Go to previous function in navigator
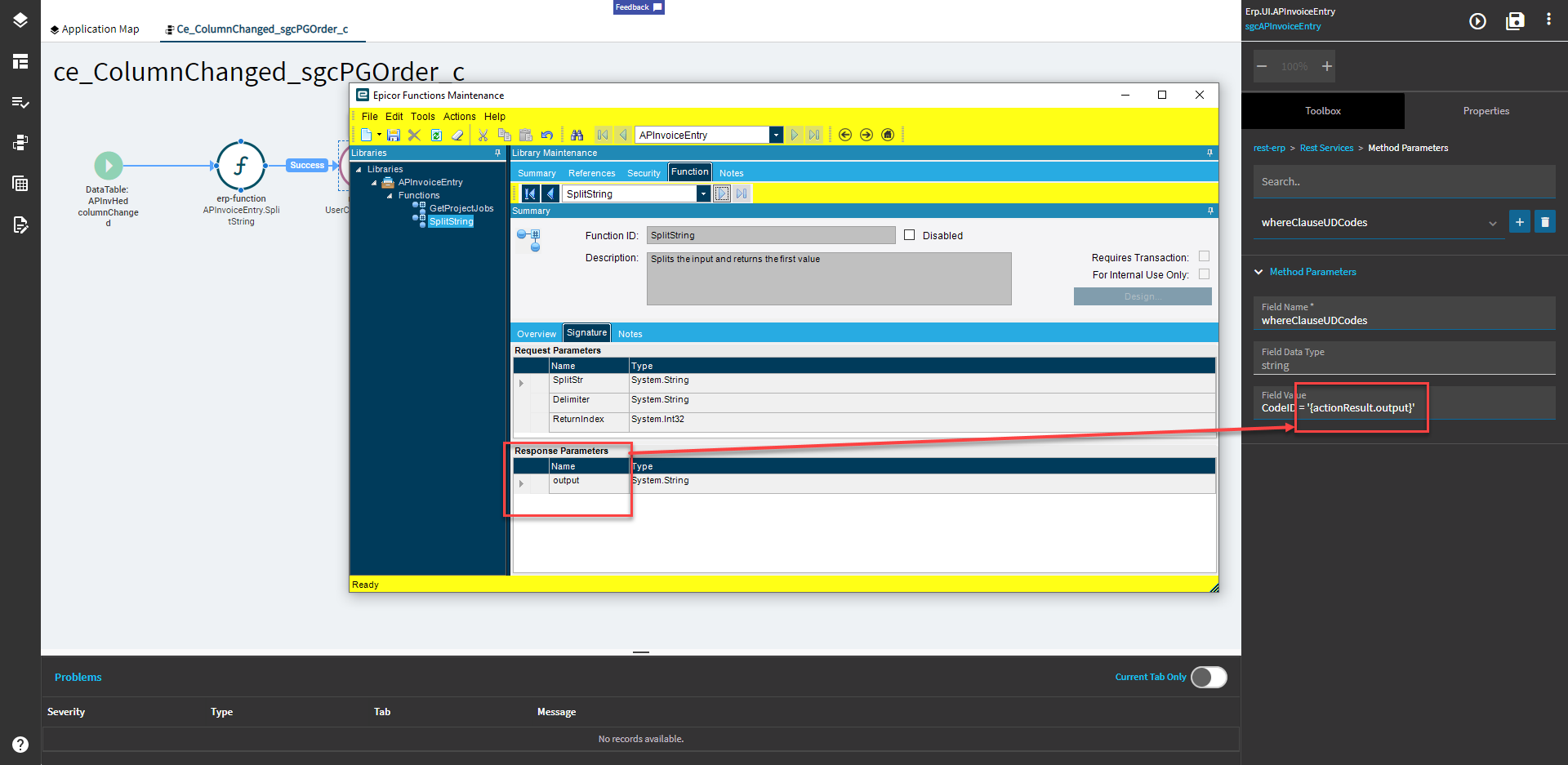The image size is (1568, 765). tap(550, 193)
